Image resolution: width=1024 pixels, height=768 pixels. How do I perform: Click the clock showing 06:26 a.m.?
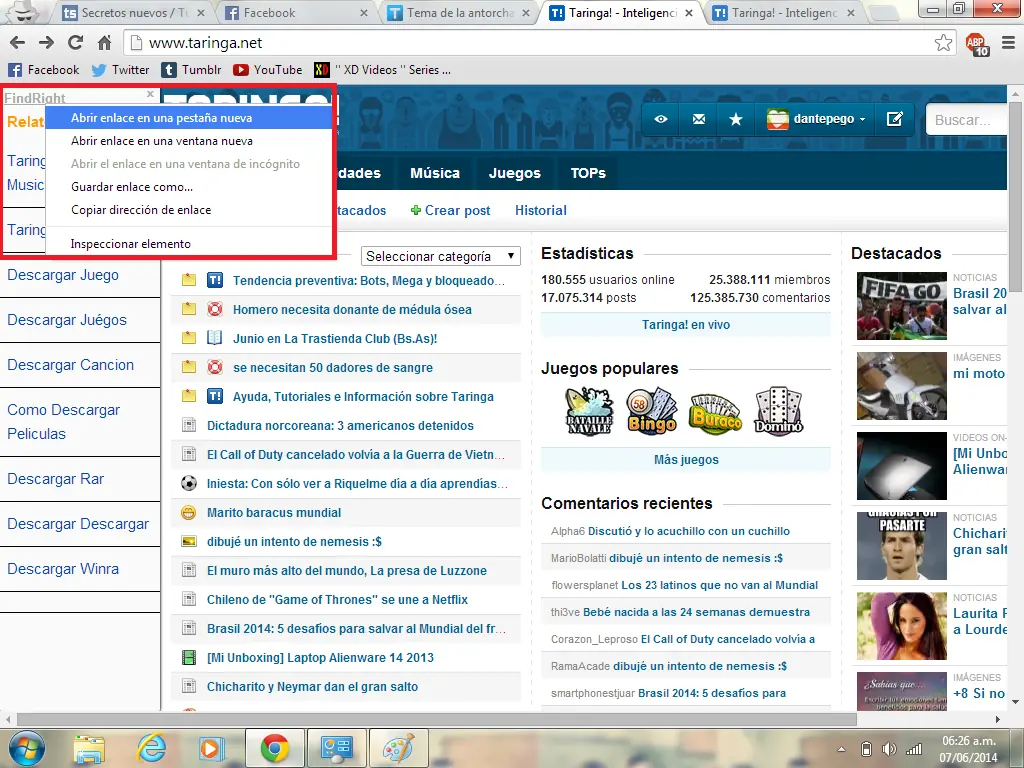coord(969,741)
